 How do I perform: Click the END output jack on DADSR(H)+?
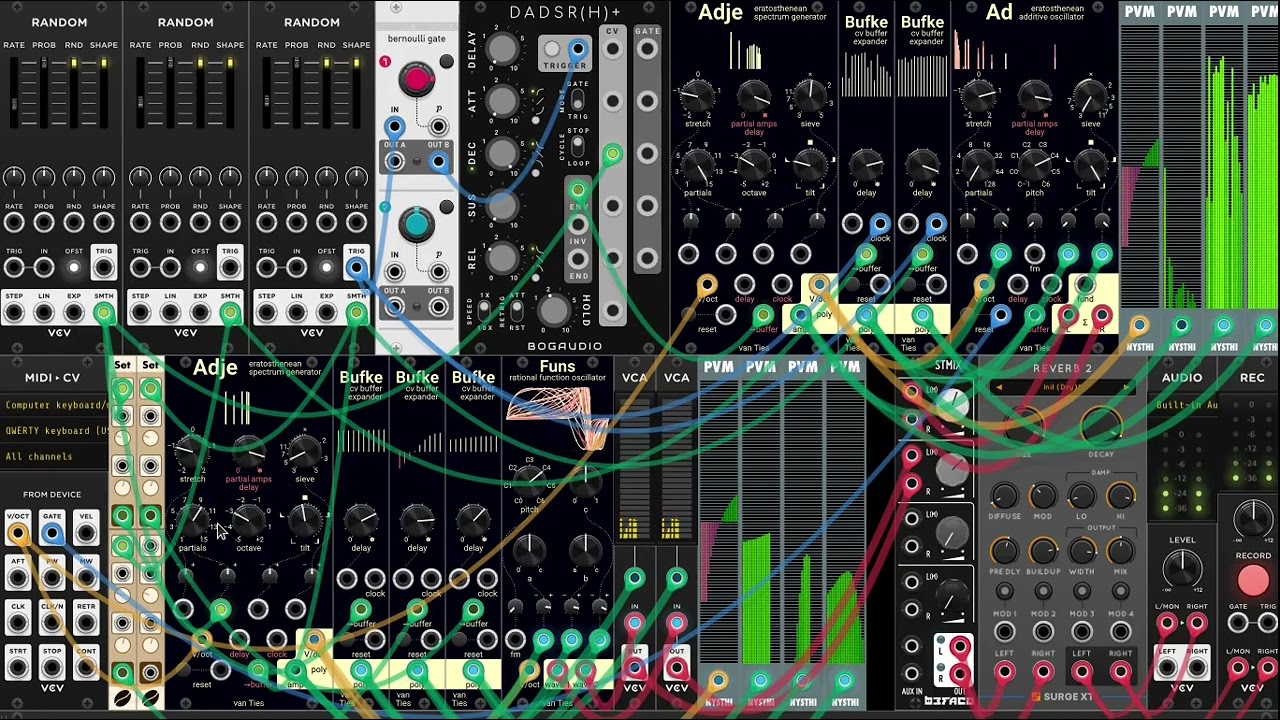(578, 258)
